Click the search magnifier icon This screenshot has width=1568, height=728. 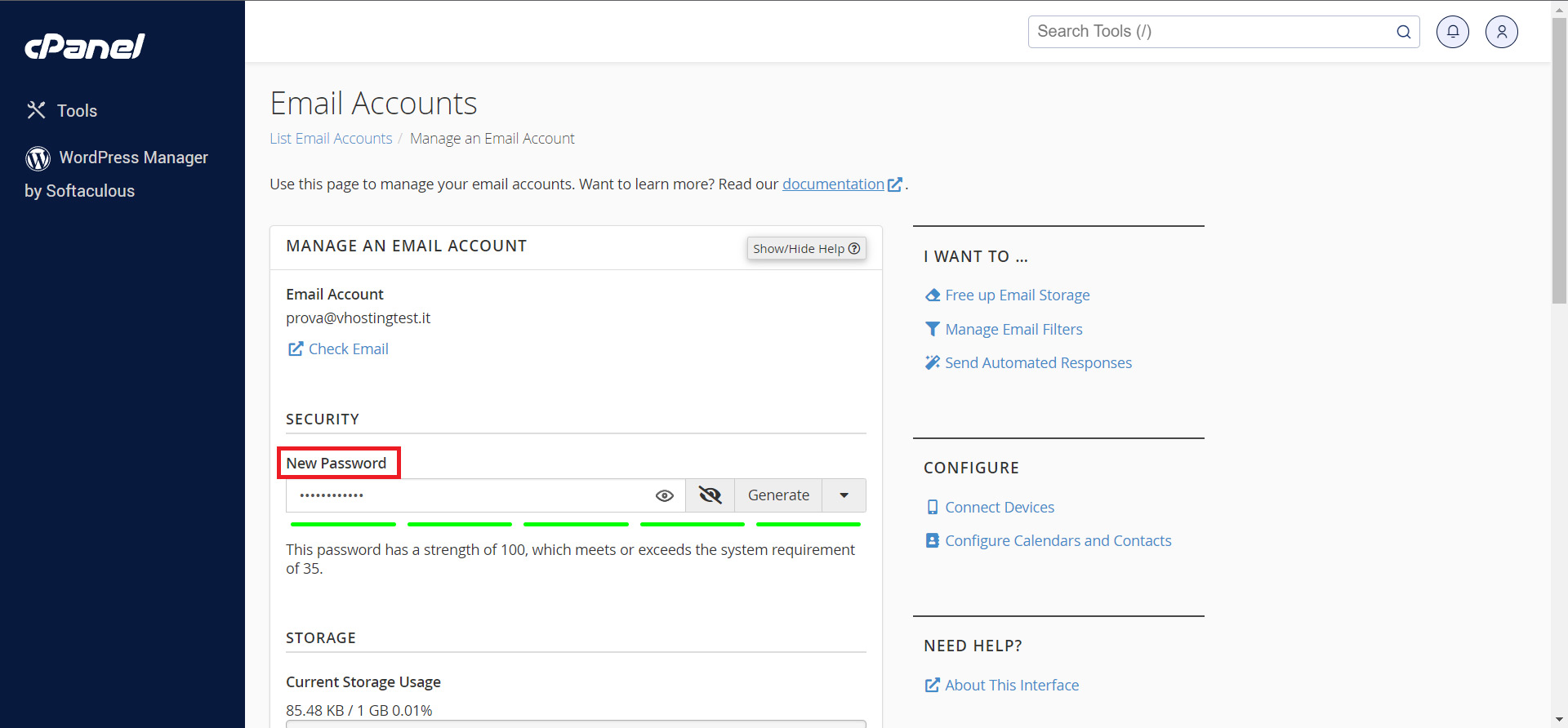(x=1403, y=32)
